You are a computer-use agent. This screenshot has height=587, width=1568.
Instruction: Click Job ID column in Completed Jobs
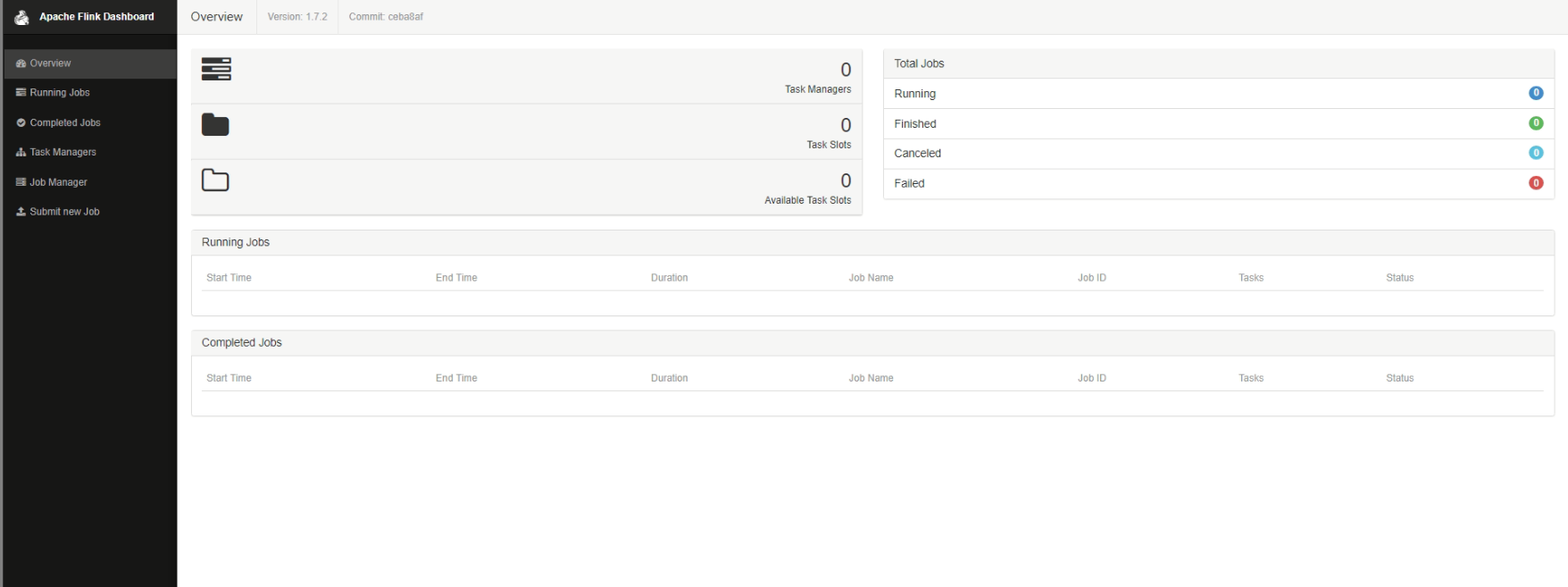tap(1091, 378)
